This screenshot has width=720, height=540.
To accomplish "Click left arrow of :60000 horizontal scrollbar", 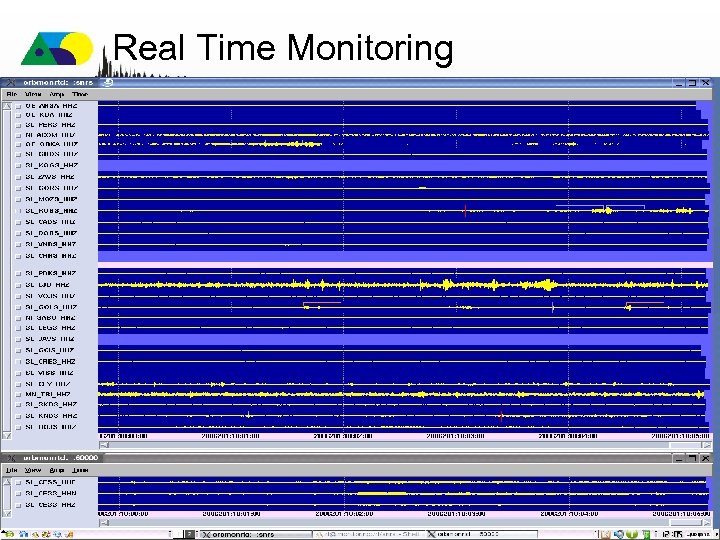I will 104,522.
